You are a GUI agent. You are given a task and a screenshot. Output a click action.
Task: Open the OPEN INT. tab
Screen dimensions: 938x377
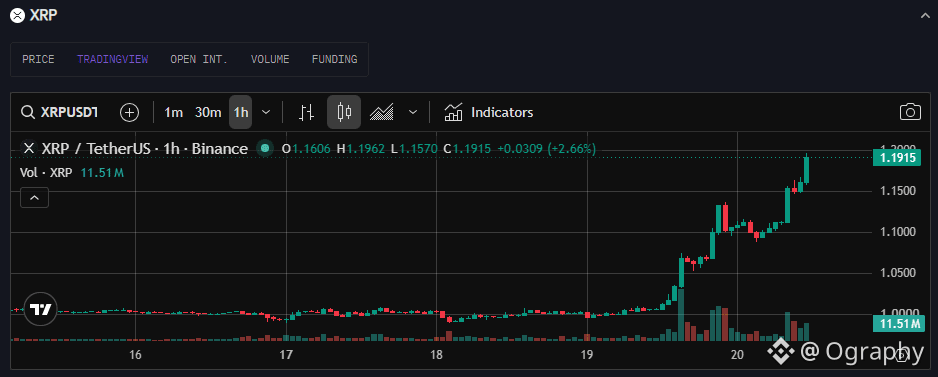pyautogui.click(x=199, y=59)
